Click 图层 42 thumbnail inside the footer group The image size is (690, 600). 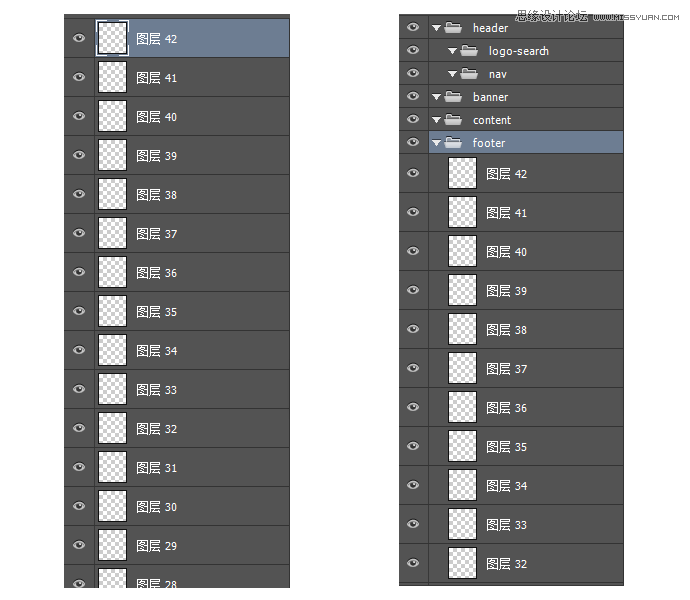point(462,174)
